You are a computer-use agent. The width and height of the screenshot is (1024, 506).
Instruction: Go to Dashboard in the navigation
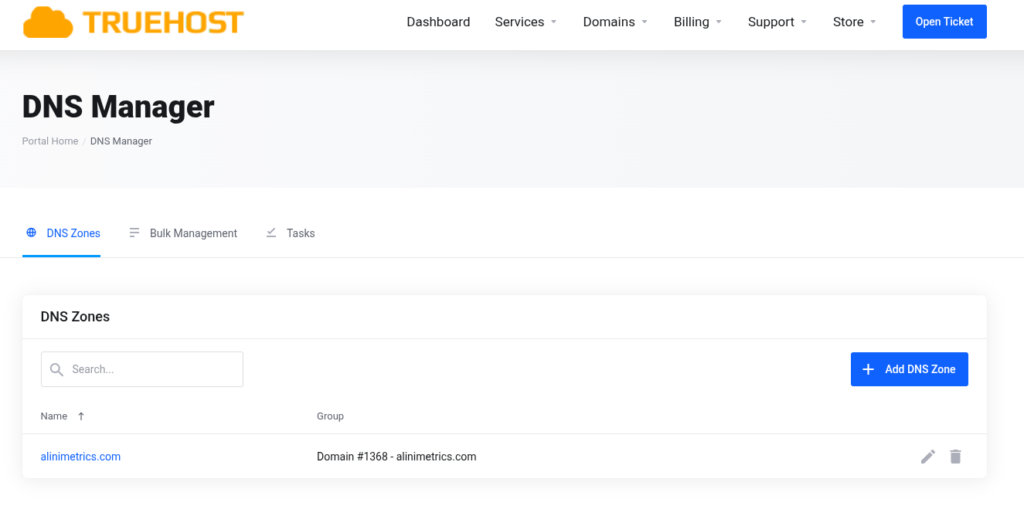[438, 22]
